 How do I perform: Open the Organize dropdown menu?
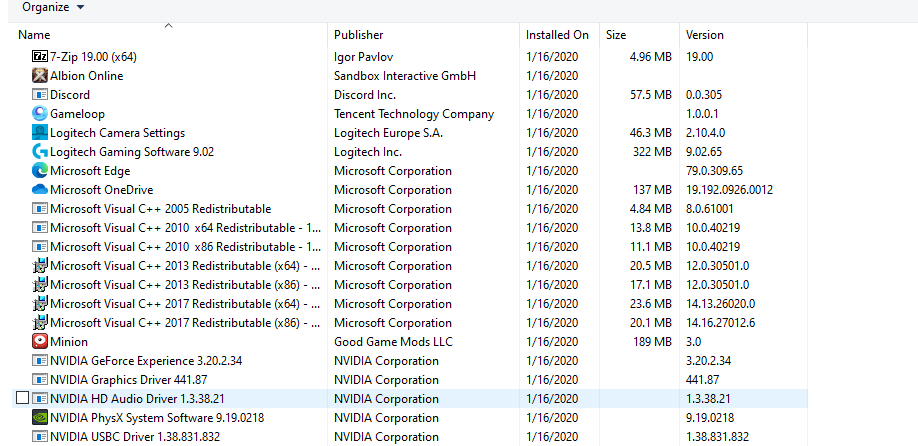click(x=53, y=8)
